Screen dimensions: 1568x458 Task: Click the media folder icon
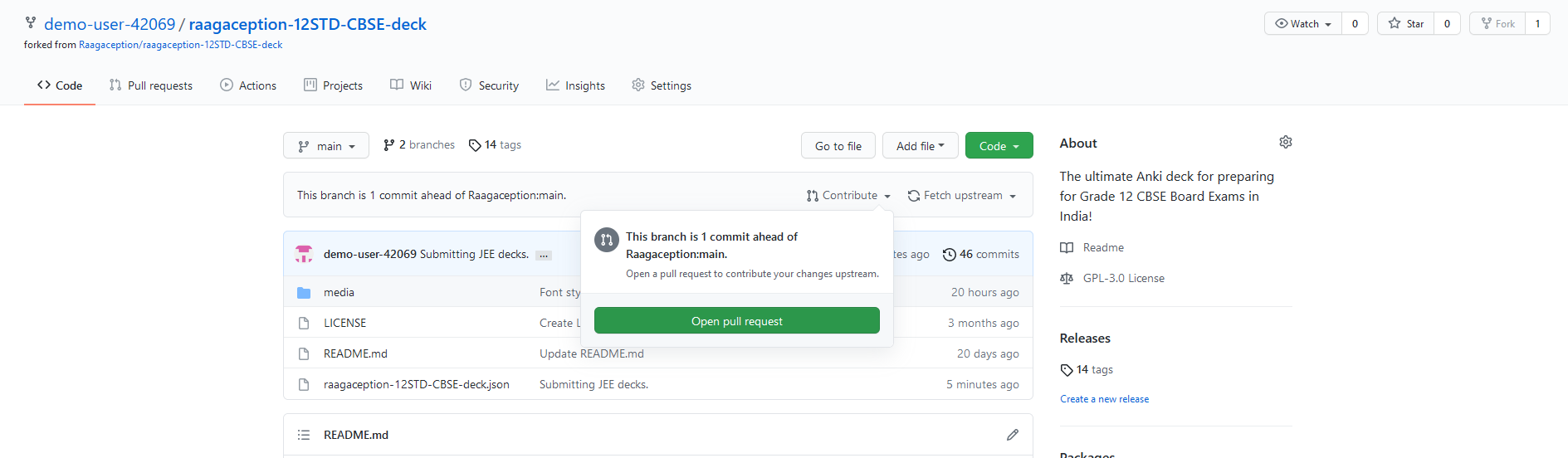pyautogui.click(x=304, y=293)
